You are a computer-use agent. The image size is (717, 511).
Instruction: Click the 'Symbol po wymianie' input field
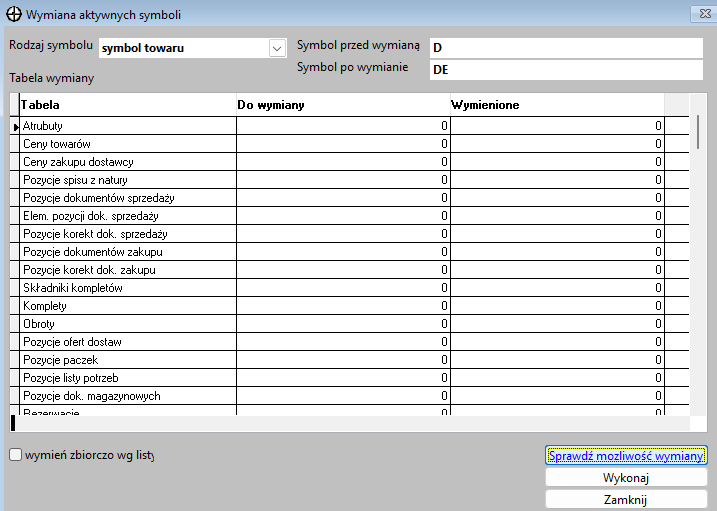[x=566, y=69]
